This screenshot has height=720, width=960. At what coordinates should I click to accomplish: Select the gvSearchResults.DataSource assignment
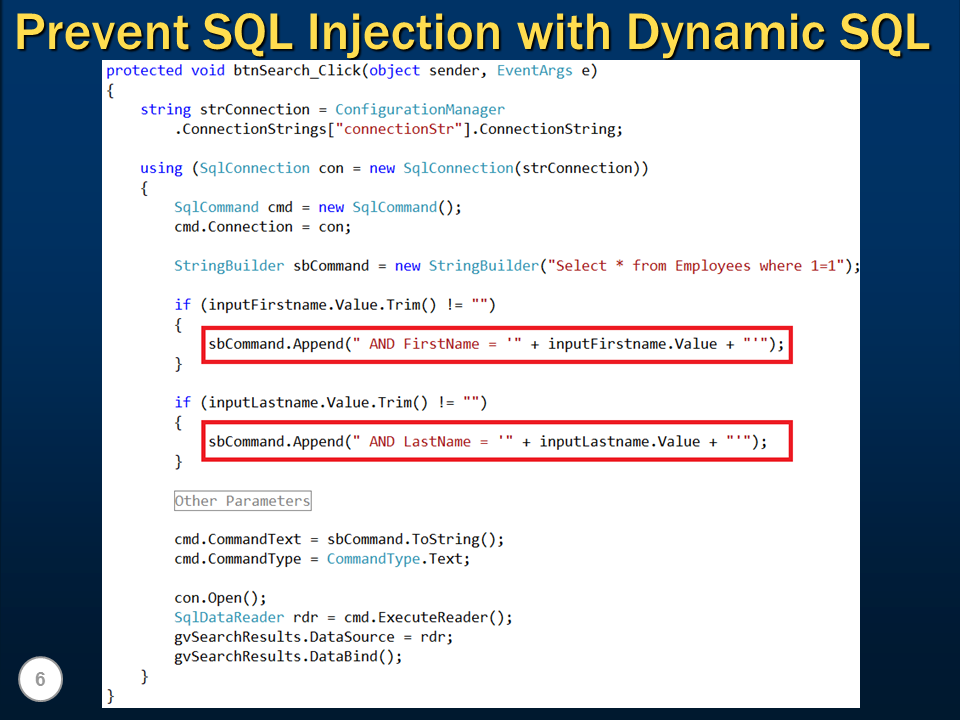tap(313, 636)
